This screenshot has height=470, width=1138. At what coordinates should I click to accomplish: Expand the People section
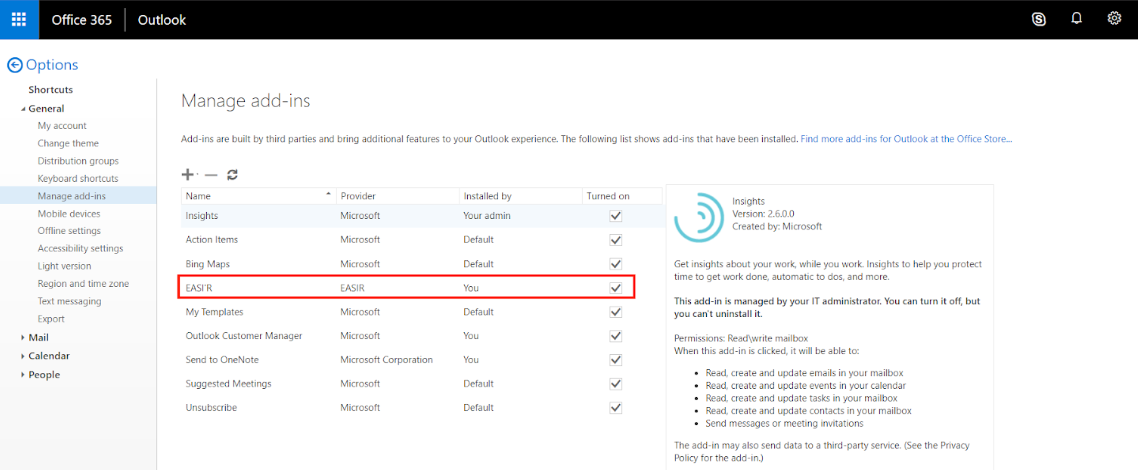[x=23, y=375]
